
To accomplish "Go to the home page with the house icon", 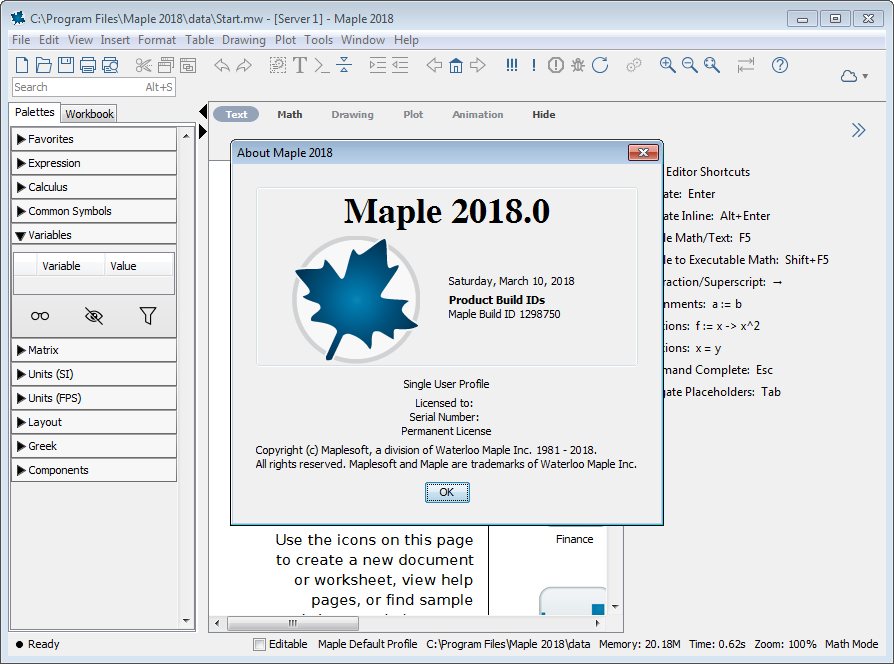I will coord(456,65).
